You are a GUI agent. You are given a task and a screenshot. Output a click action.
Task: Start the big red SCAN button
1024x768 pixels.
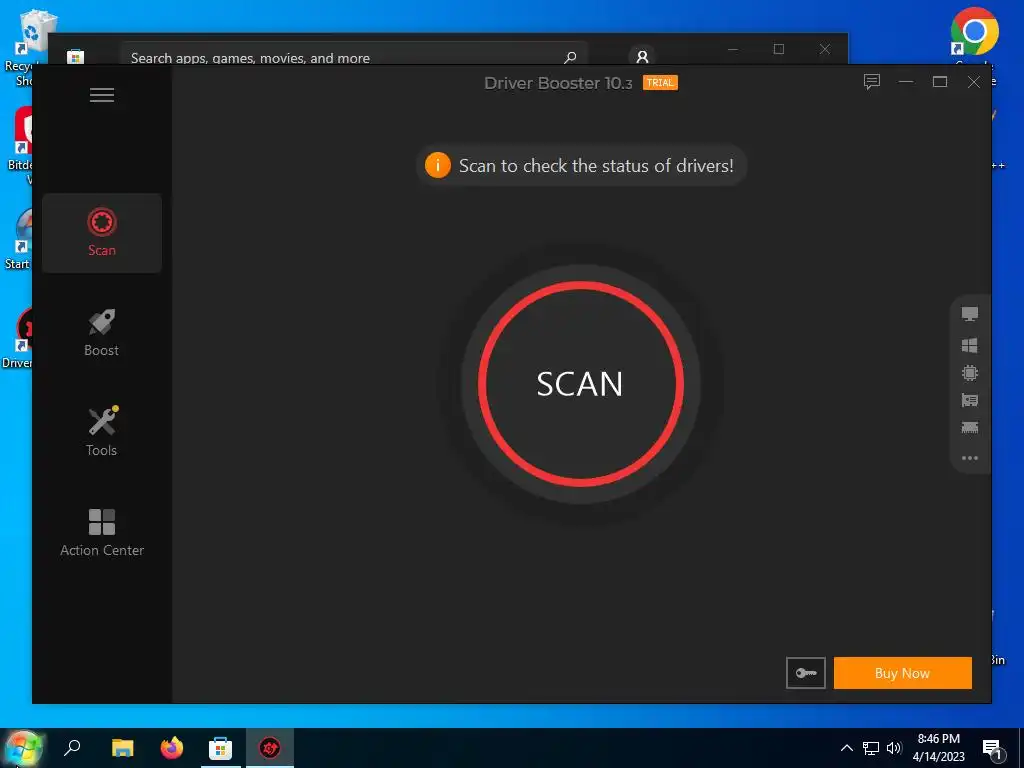[x=581, y=384]
